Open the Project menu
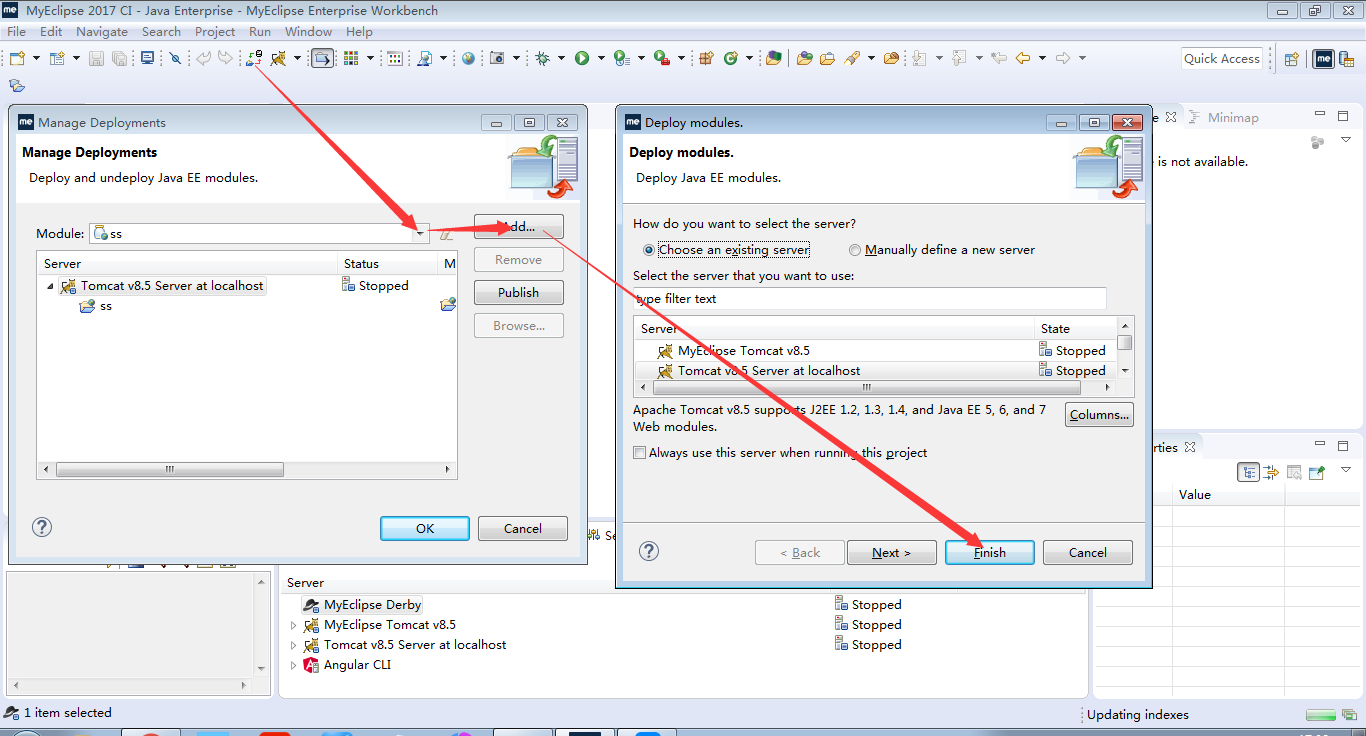The height and width of the screenshot is (736, 1366). pyautogui.click(x=215, y=32)
